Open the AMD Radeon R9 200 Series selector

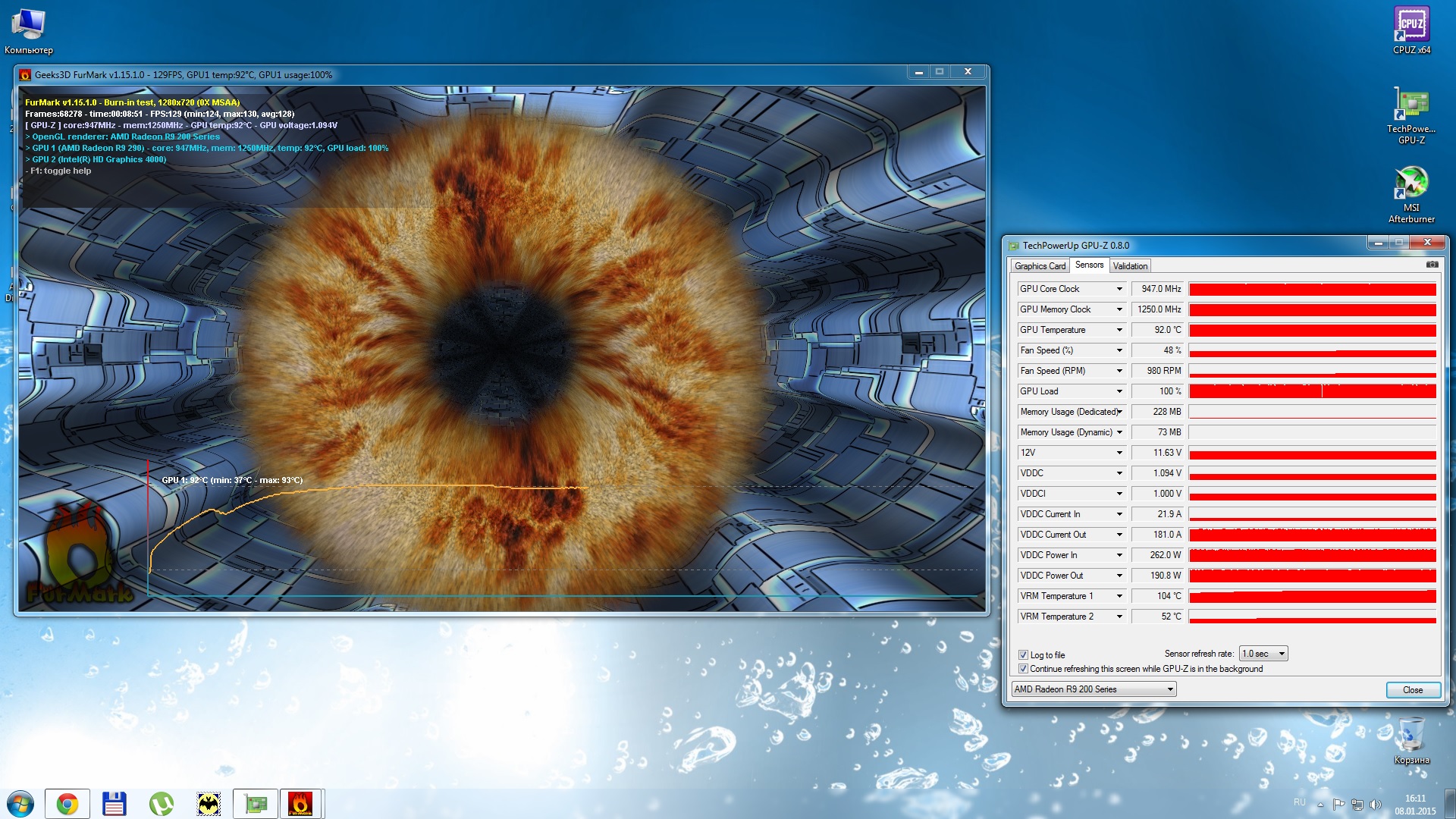point(1094,689)
